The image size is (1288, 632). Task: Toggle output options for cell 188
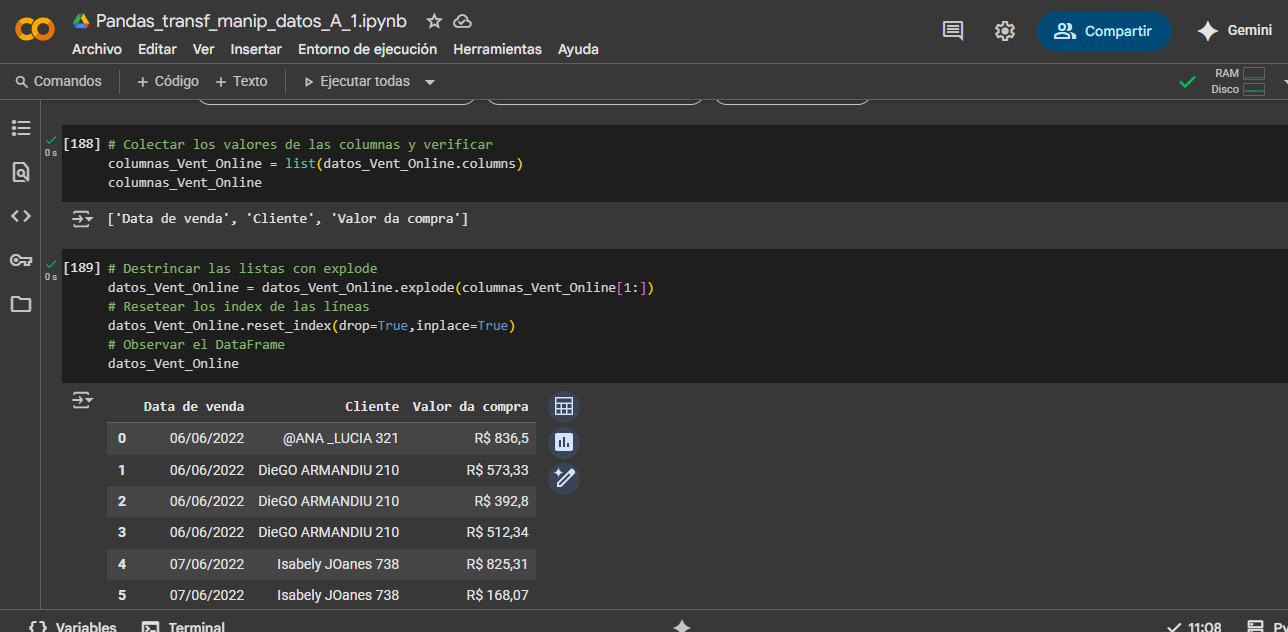(82, 218)
